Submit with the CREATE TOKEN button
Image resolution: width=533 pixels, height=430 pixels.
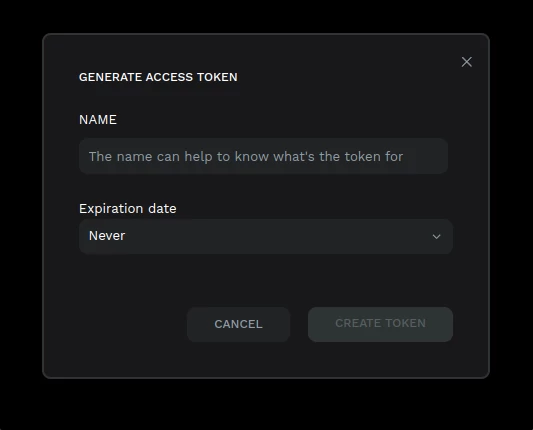click(x=380, y=324)
